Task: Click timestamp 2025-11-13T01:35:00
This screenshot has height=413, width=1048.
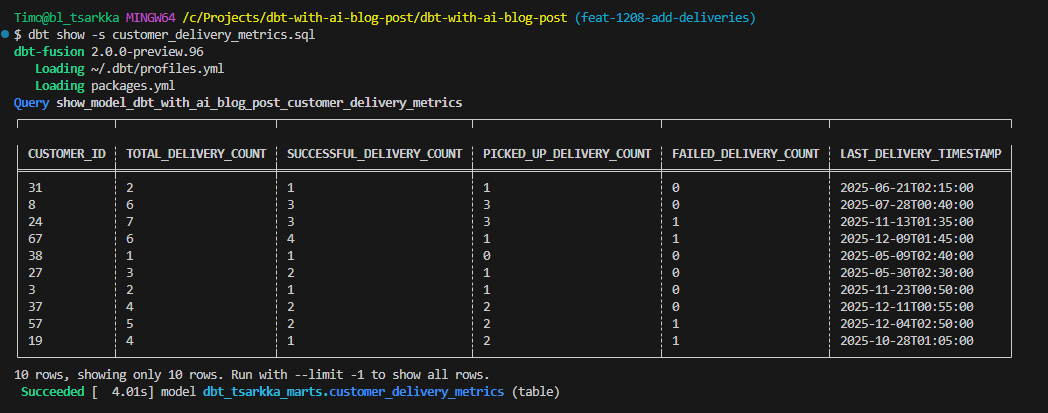Action: (x=906, y=222)
